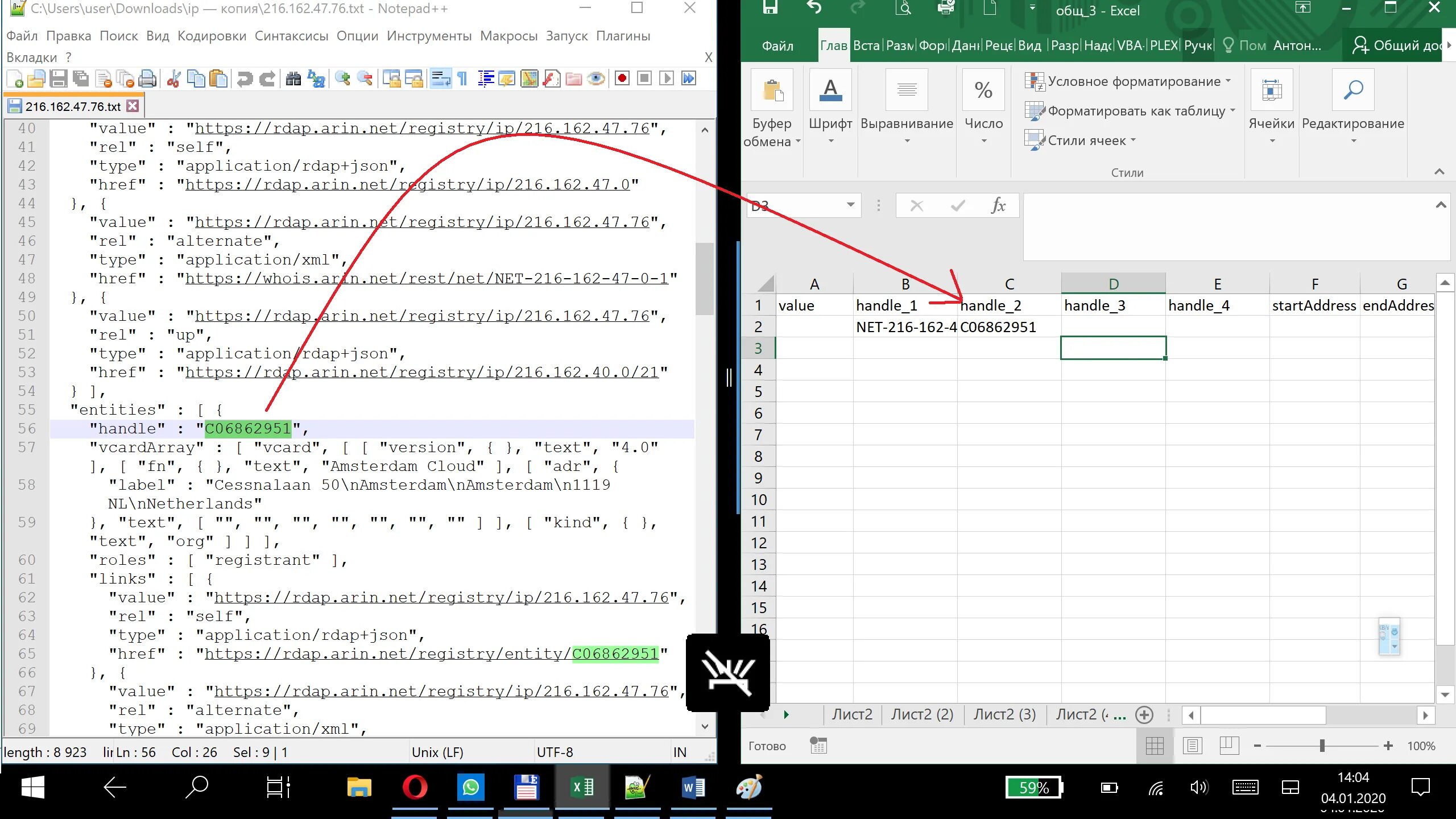Click the Insert Function fx icon

(998, 205)
